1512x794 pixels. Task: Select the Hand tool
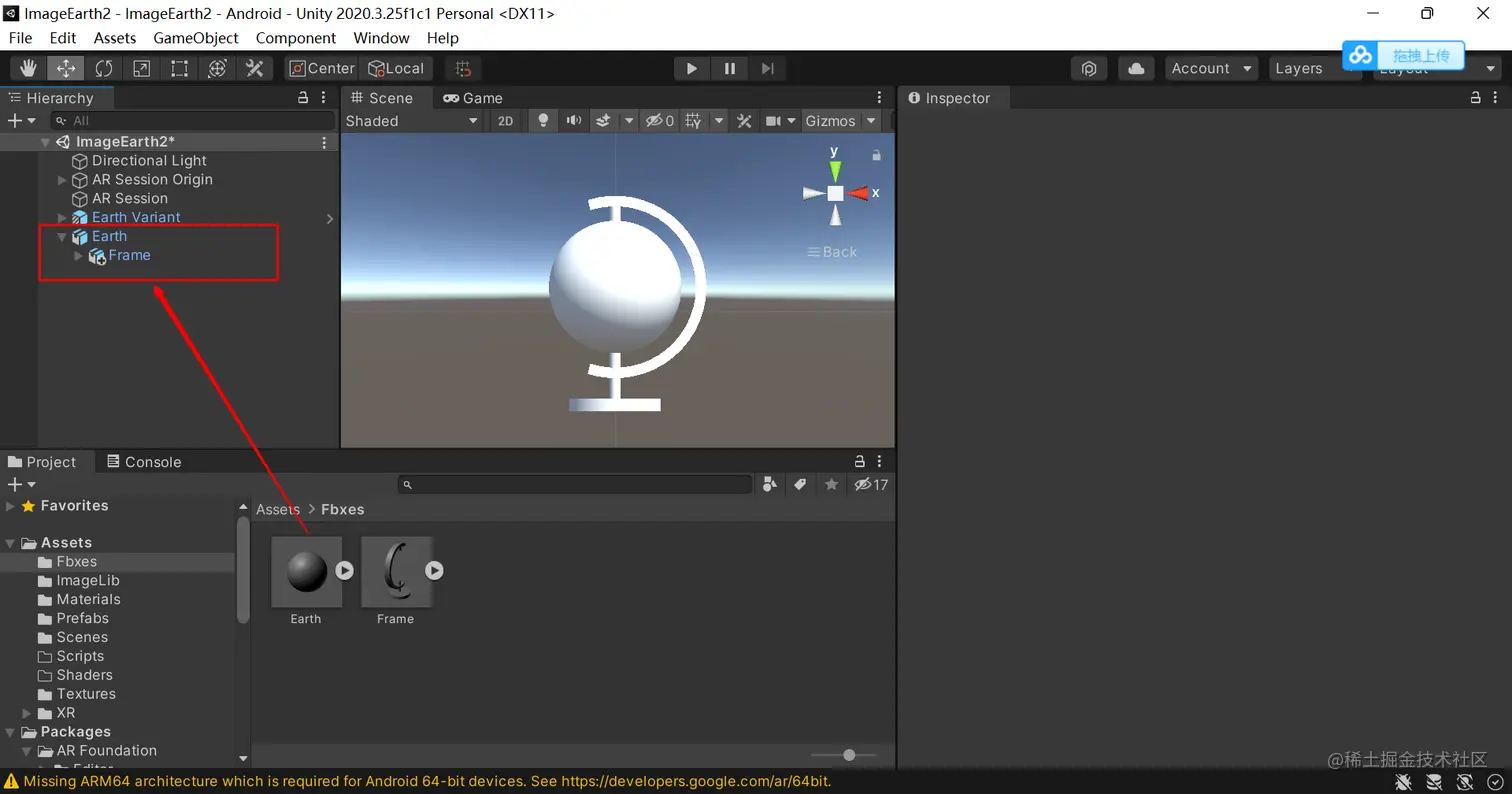tap(29, 68)
